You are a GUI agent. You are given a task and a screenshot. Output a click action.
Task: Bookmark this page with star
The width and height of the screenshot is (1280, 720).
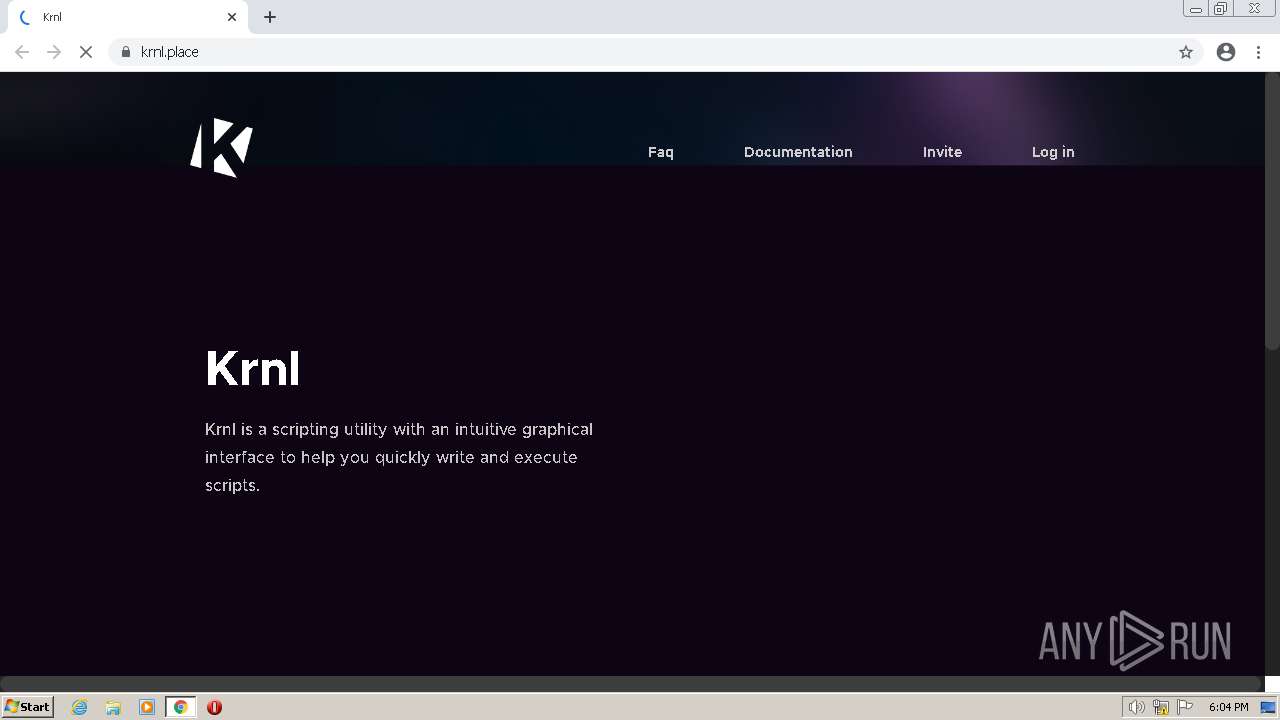tap(1186, 52)
